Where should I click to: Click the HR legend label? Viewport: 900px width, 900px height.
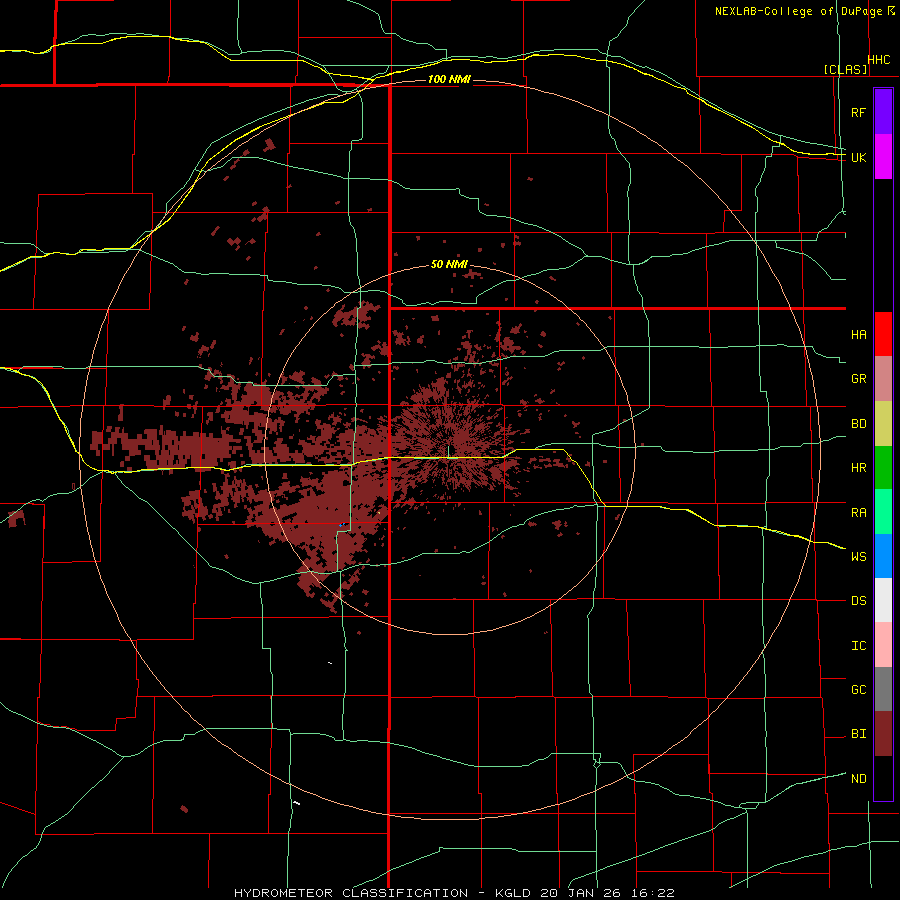[858, 468]
